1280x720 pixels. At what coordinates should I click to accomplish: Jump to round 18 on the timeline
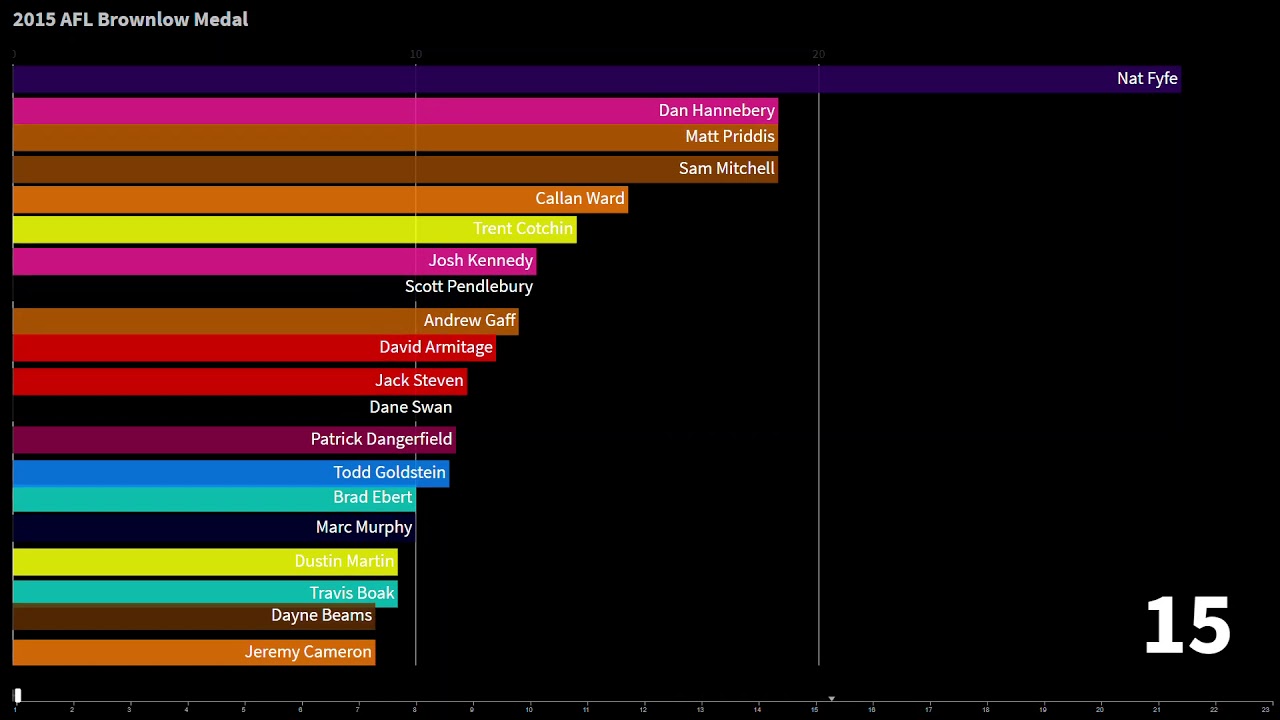tap(986, 709)
